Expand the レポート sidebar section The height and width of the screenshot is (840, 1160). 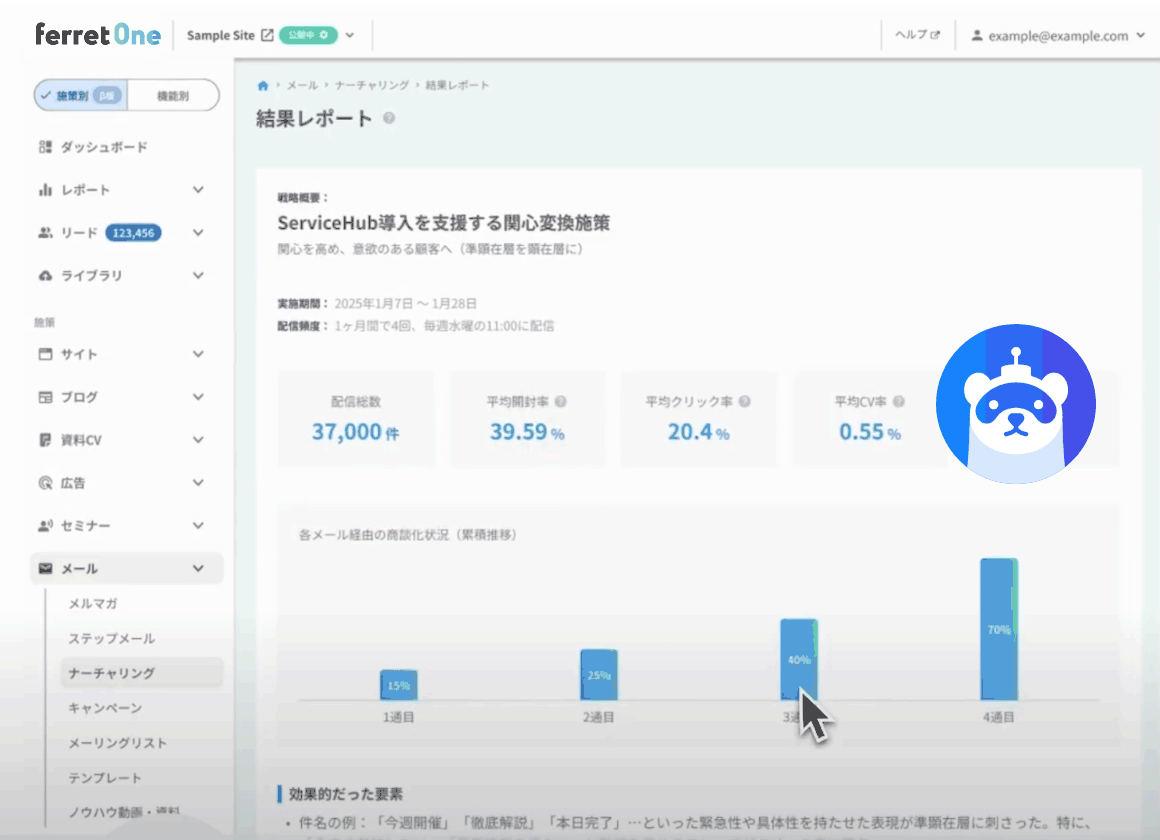(x=198, y=190)
